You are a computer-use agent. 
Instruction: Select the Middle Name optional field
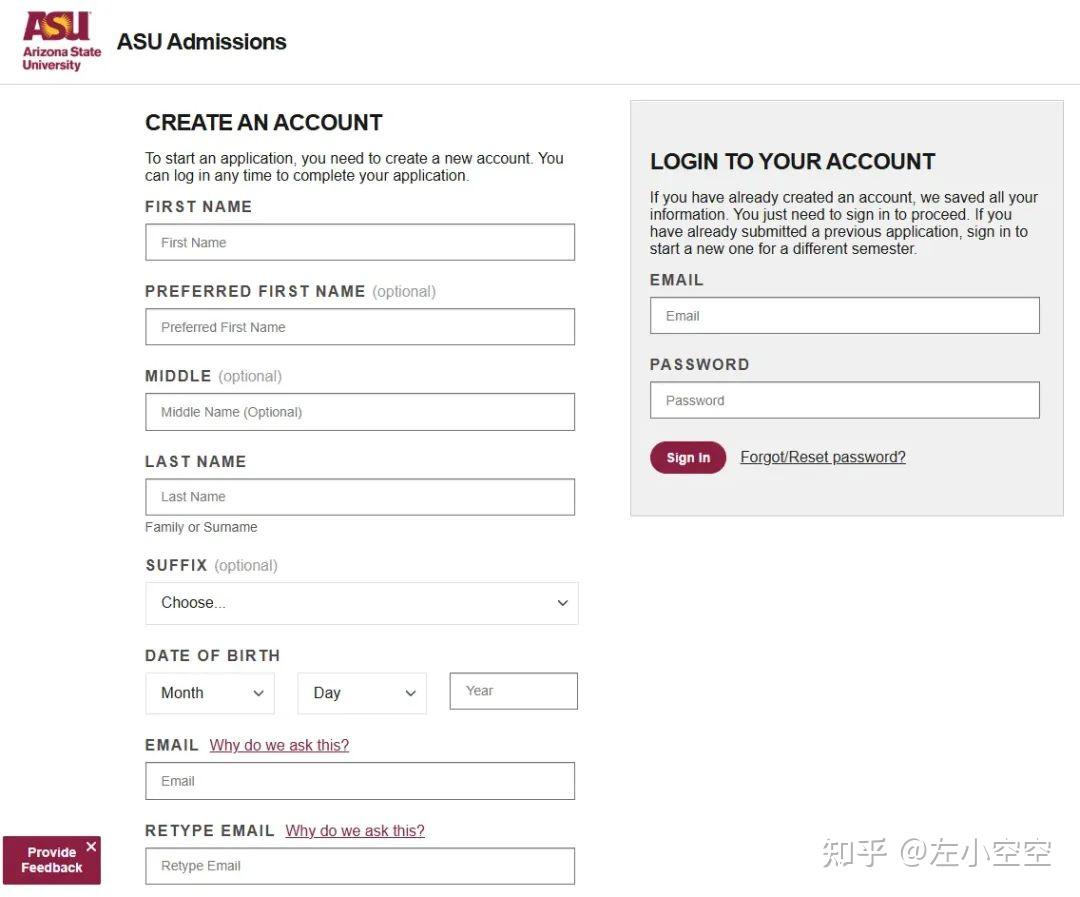pyautogui.click(x=360, y=412)
